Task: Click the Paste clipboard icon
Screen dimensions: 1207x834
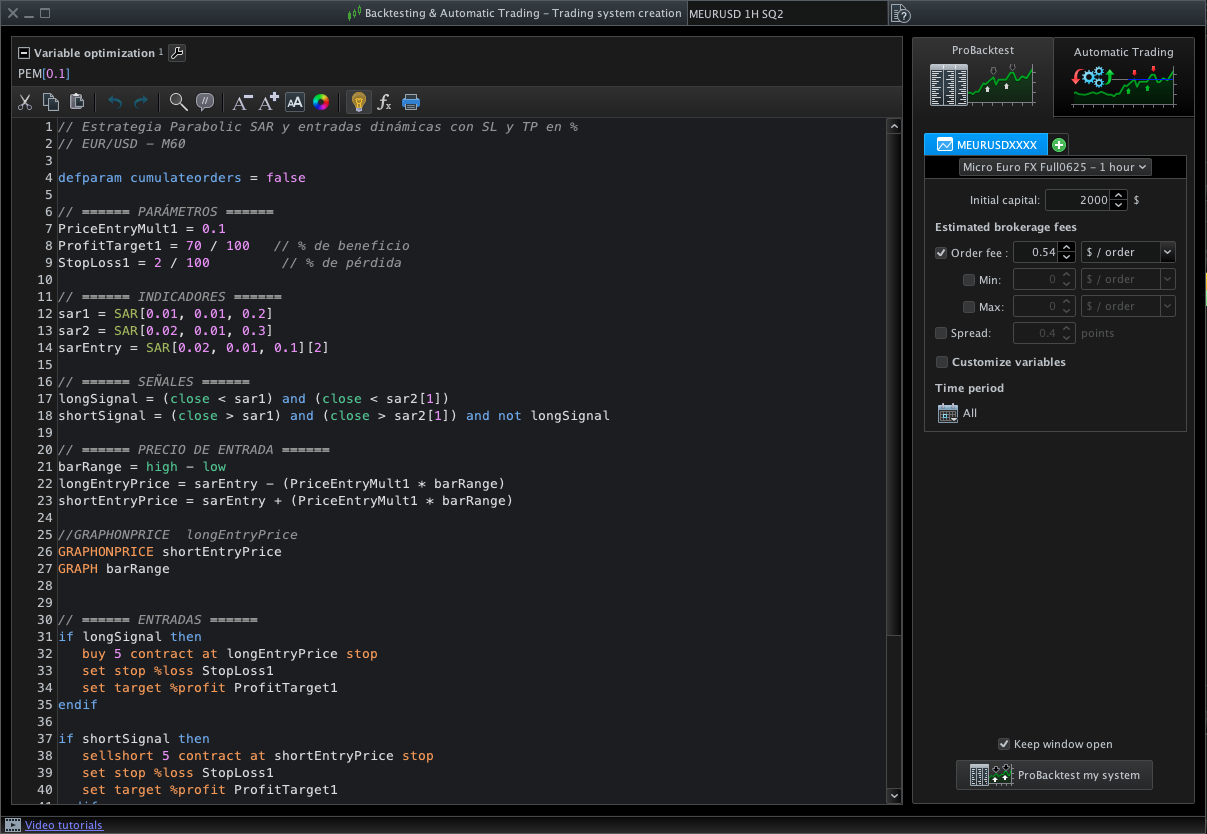Action: (77, 102)
